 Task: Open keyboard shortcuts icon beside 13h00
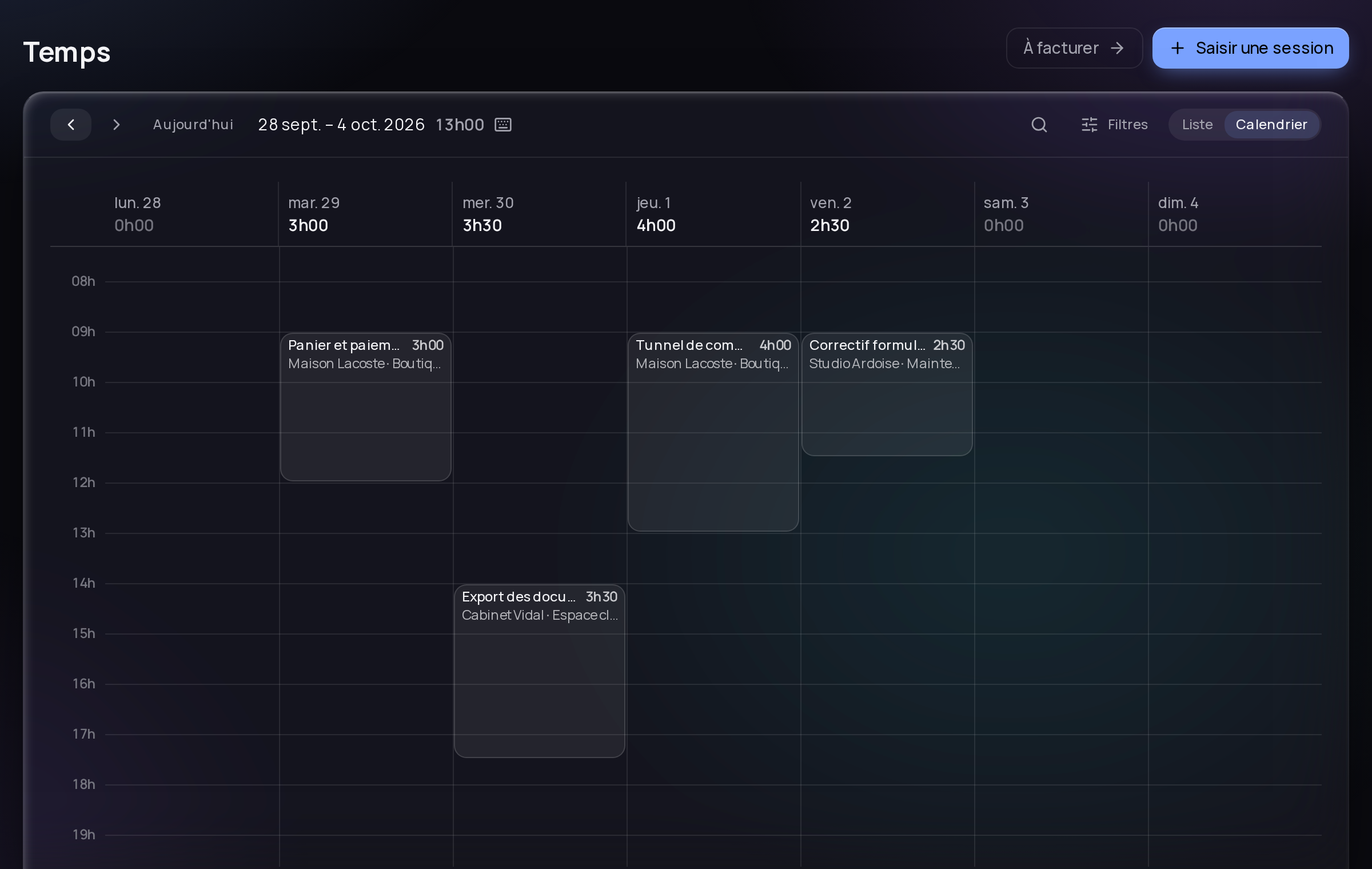tap(503, 125)
